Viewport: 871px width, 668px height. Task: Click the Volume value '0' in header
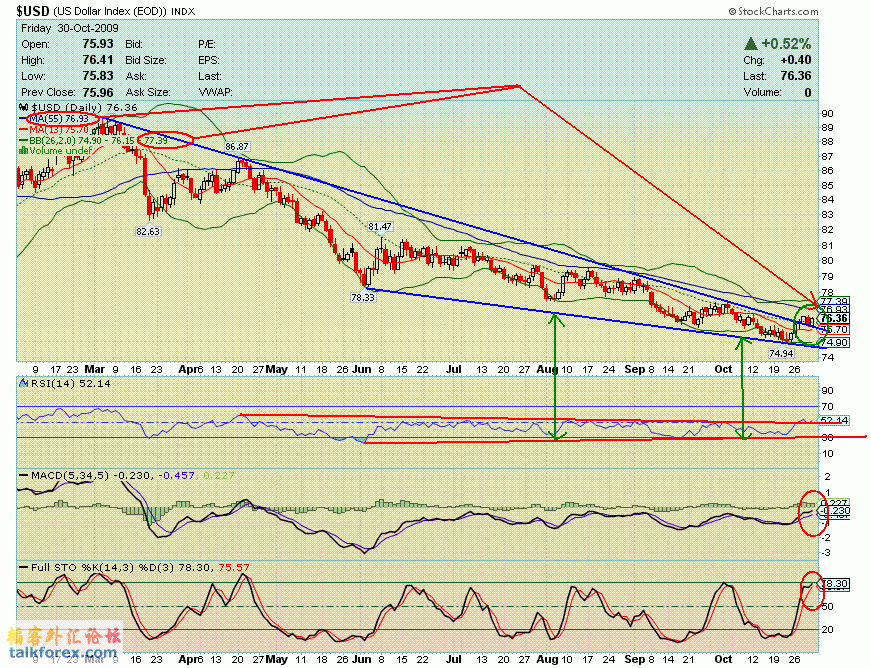click(x=808, y=92)
